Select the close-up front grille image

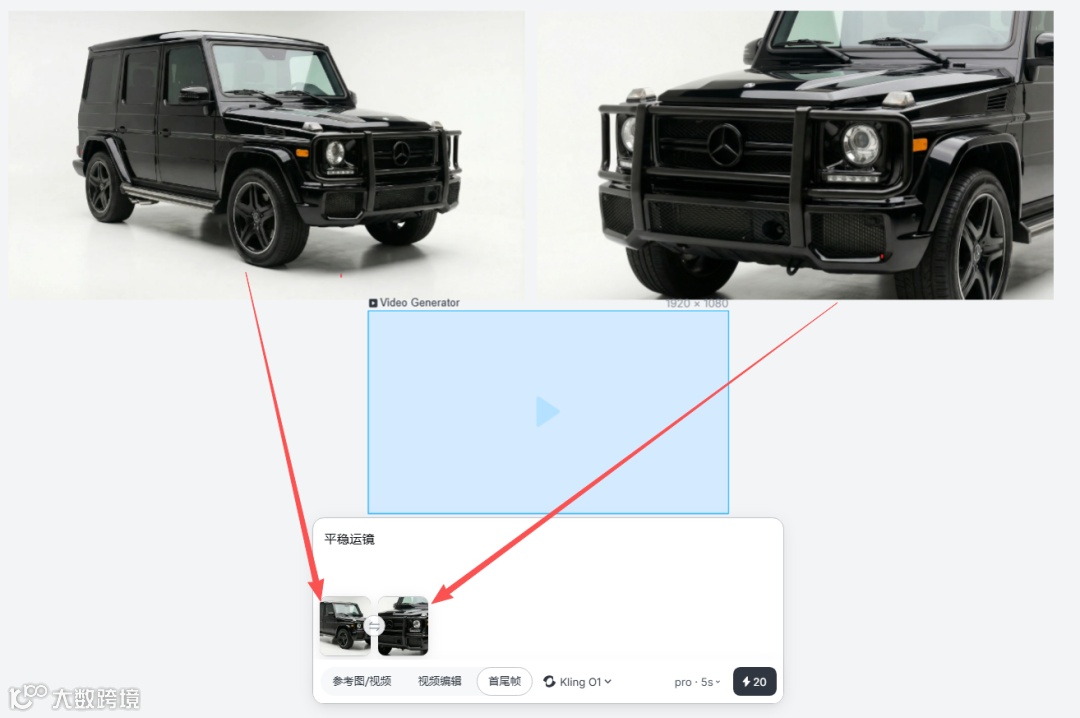(796, 154)
